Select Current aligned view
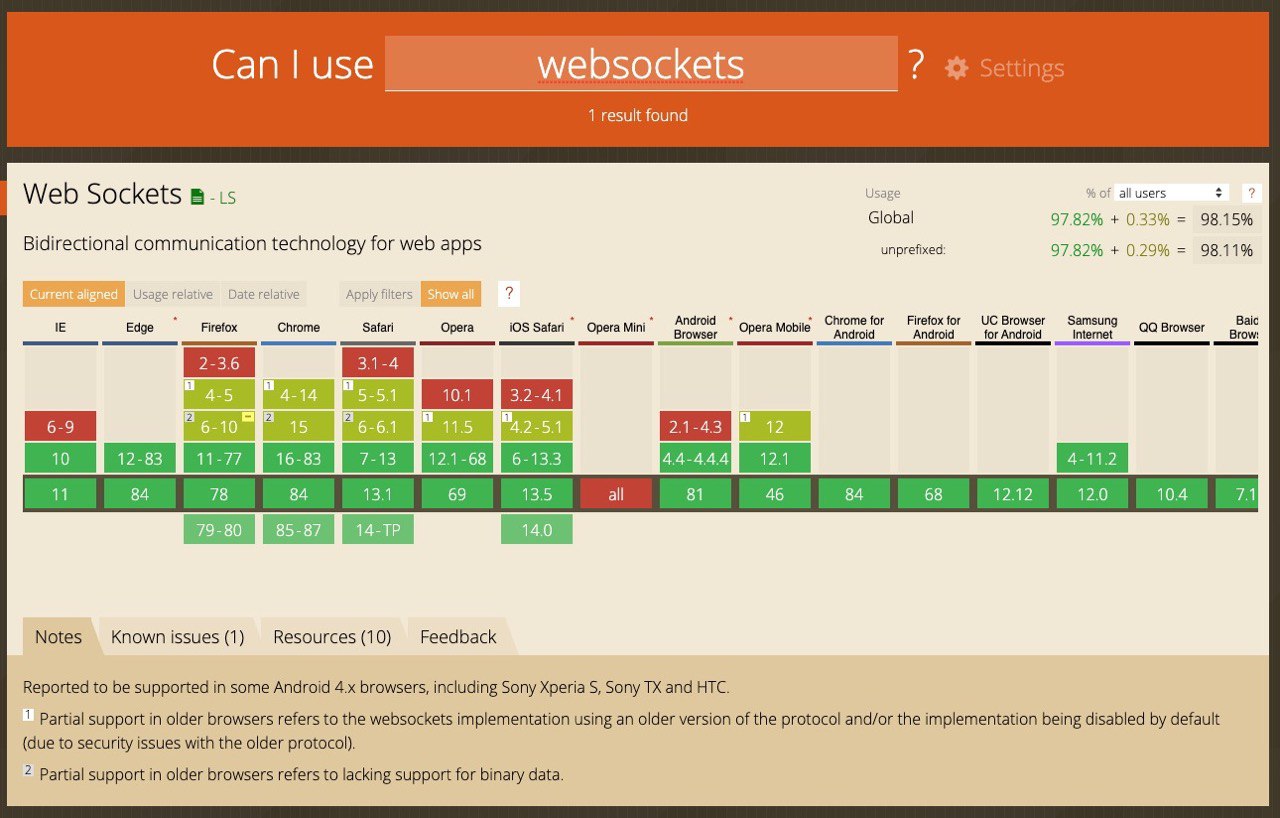The image size is (1280, 818). click(x=74, y=294)
